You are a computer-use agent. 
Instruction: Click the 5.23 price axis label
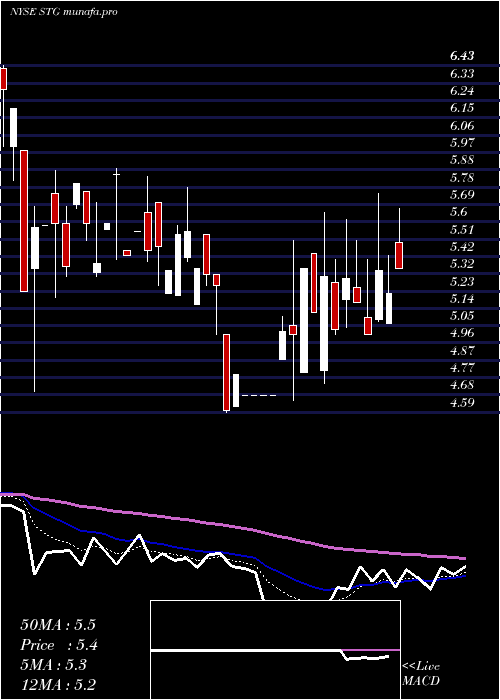pos(462,281)
